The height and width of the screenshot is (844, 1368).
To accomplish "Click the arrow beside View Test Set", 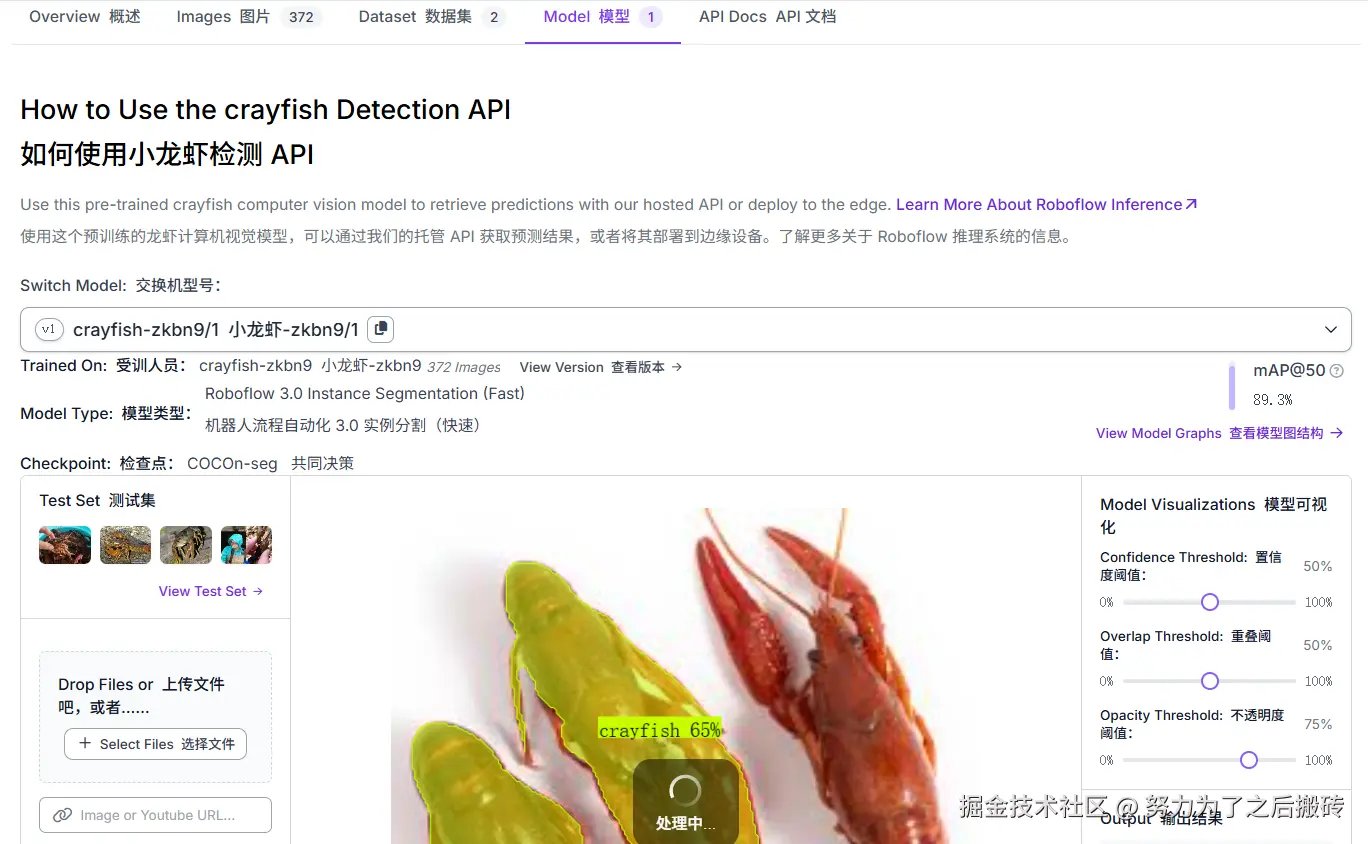I will click(x=258, y=591).
